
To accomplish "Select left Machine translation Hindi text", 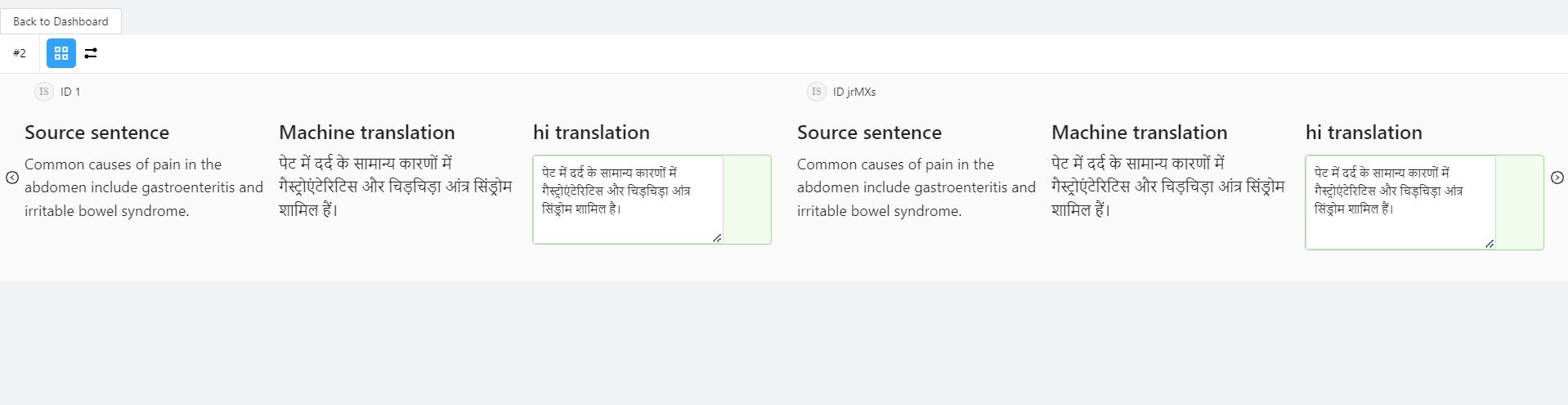I will [x=396, y=187].
